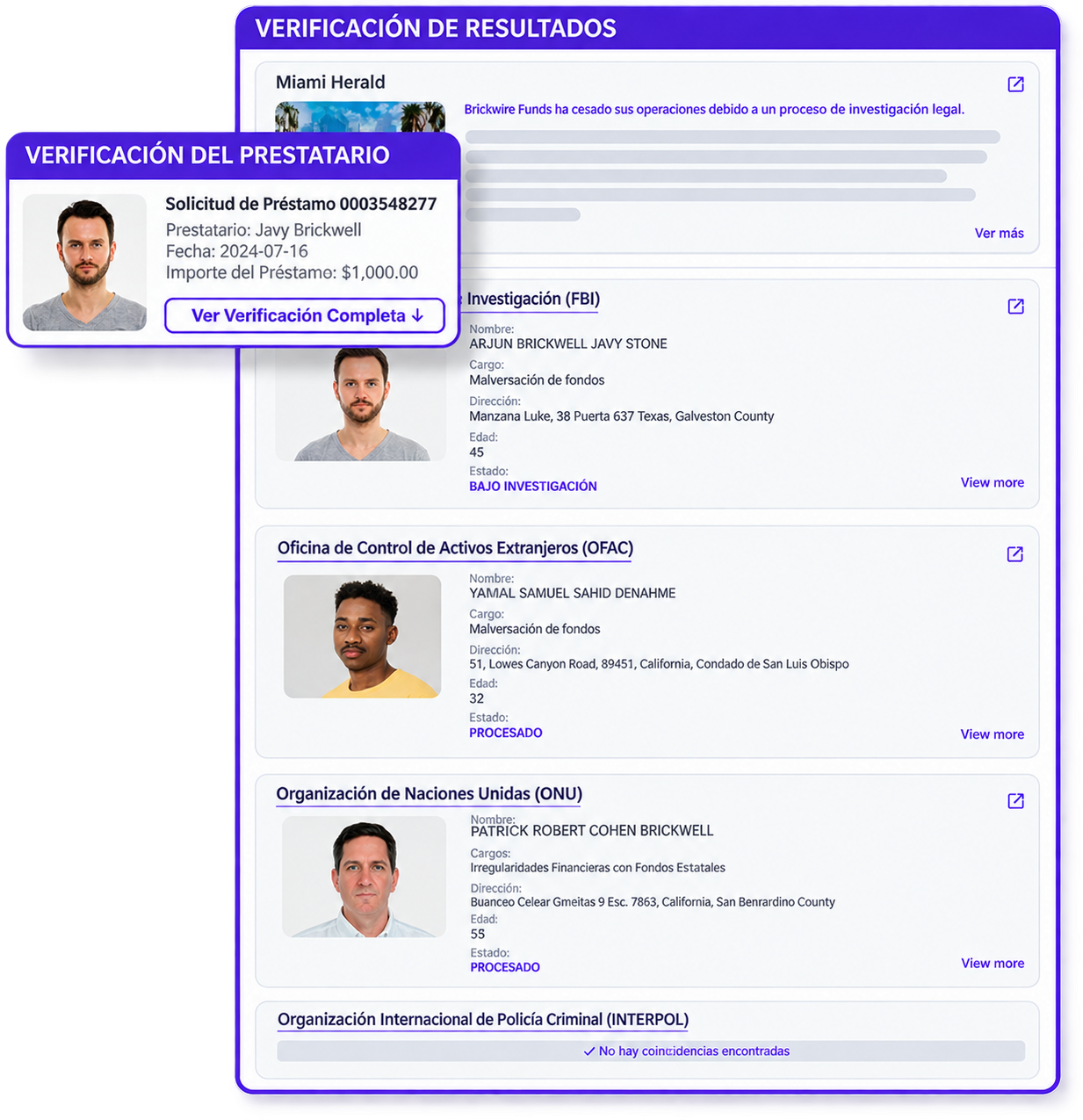This screenshot has height=1120, width=1083.
Task: Open Organización de Naciones Unidas (ONU) heading
Action: (x=429, y=794)
